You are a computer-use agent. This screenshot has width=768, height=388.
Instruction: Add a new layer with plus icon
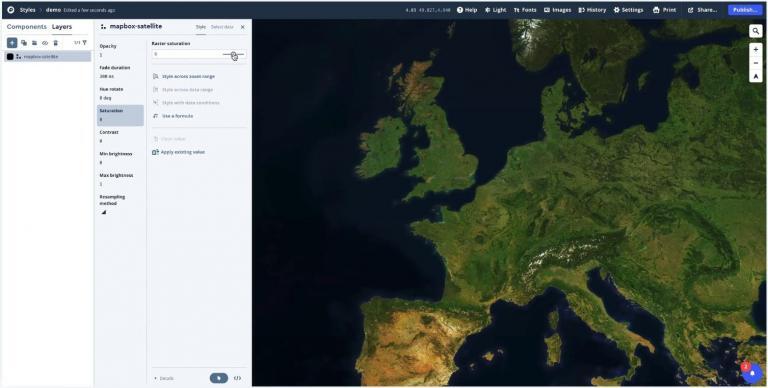pyautogui.click(x=12, y=43)
